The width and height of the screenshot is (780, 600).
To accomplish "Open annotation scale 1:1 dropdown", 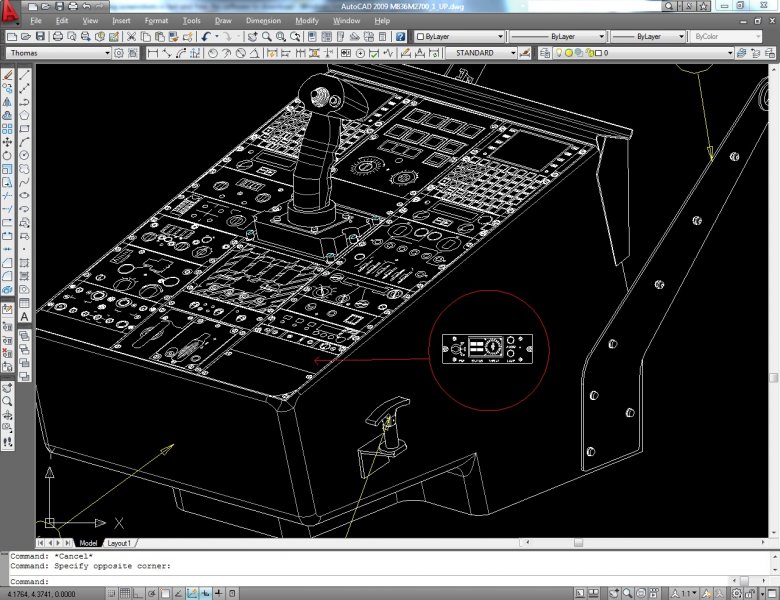I will 685,594.
